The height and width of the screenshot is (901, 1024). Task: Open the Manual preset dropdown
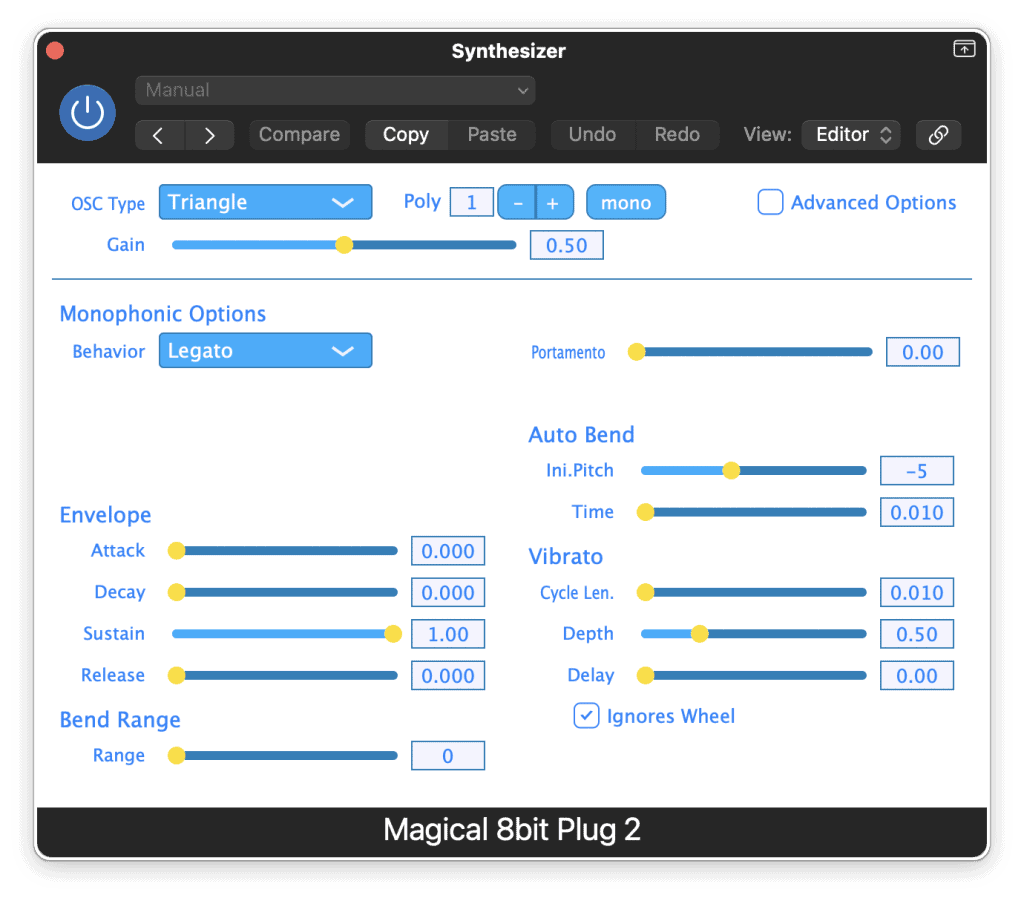coord(335,90)
